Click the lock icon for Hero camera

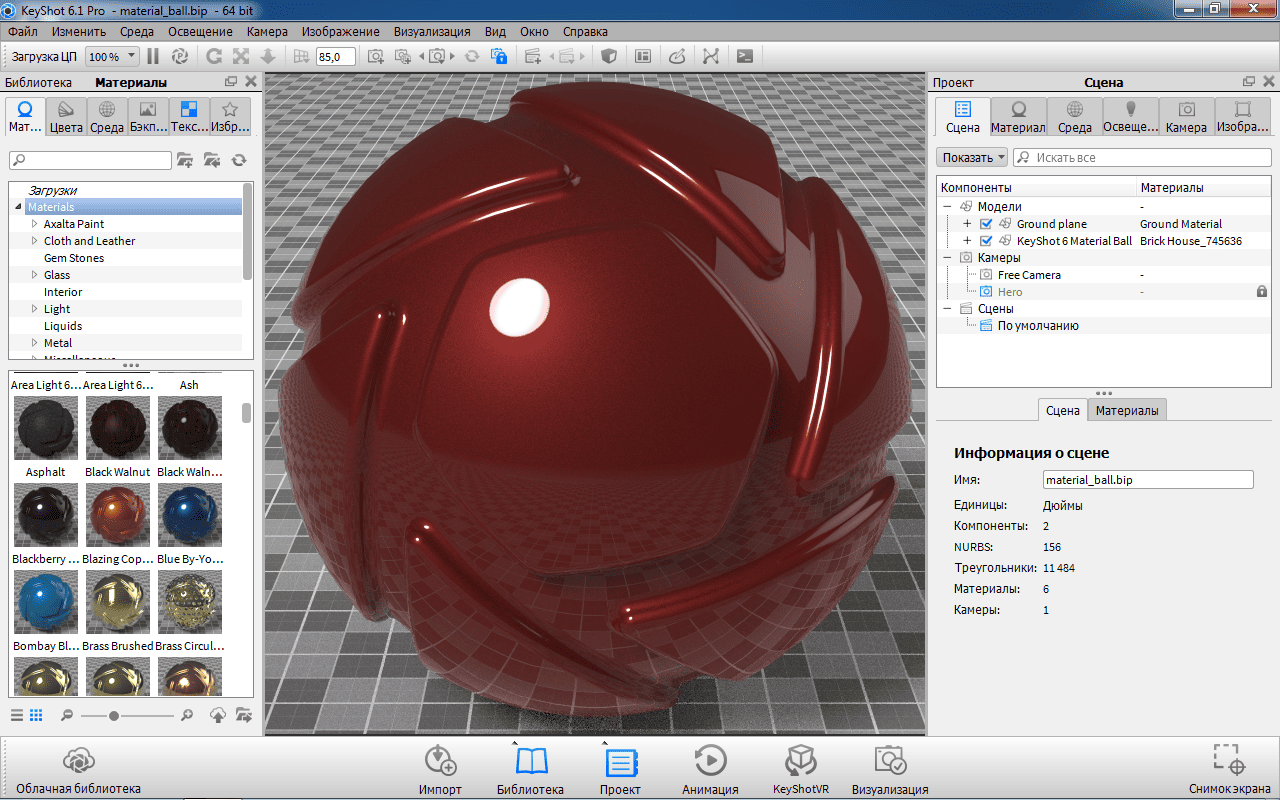pyautogui.click(x=1262, y=292)
